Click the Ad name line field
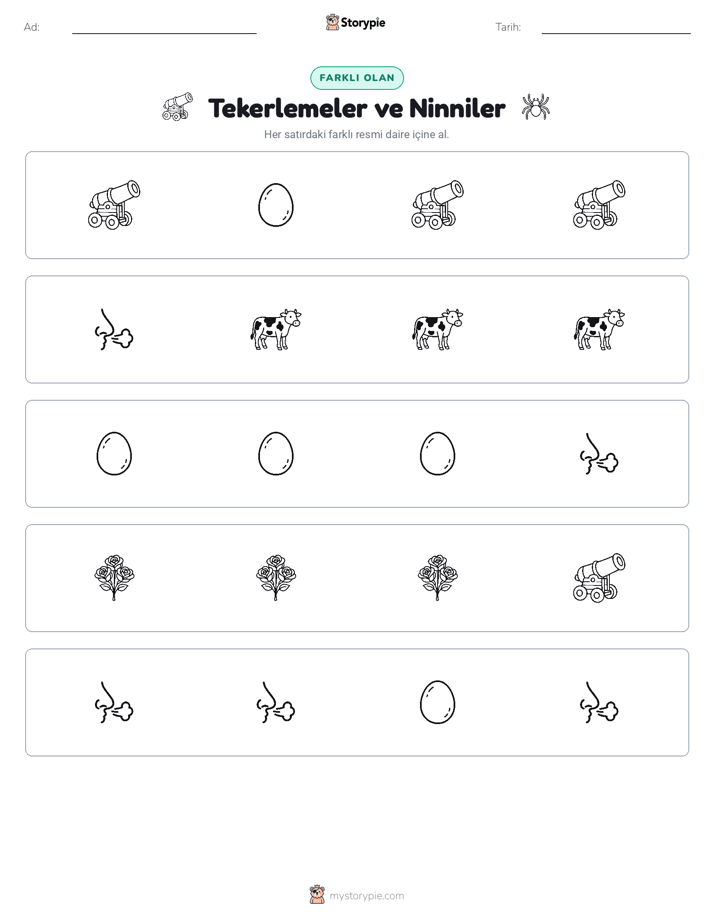This screenshot has width=714, height=924. [x=164, y=27]
